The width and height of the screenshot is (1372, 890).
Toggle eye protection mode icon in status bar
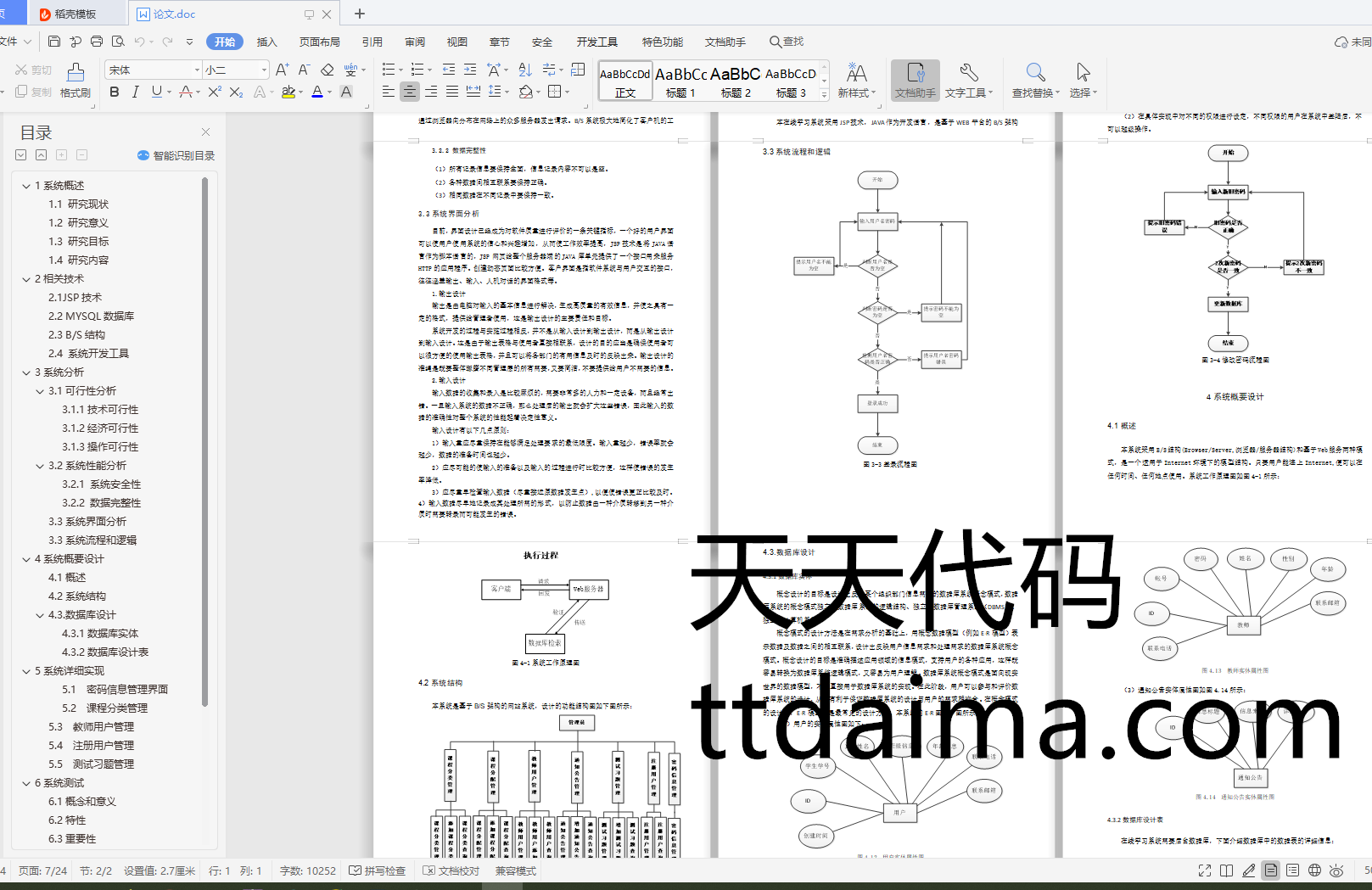pos(1336,870)
